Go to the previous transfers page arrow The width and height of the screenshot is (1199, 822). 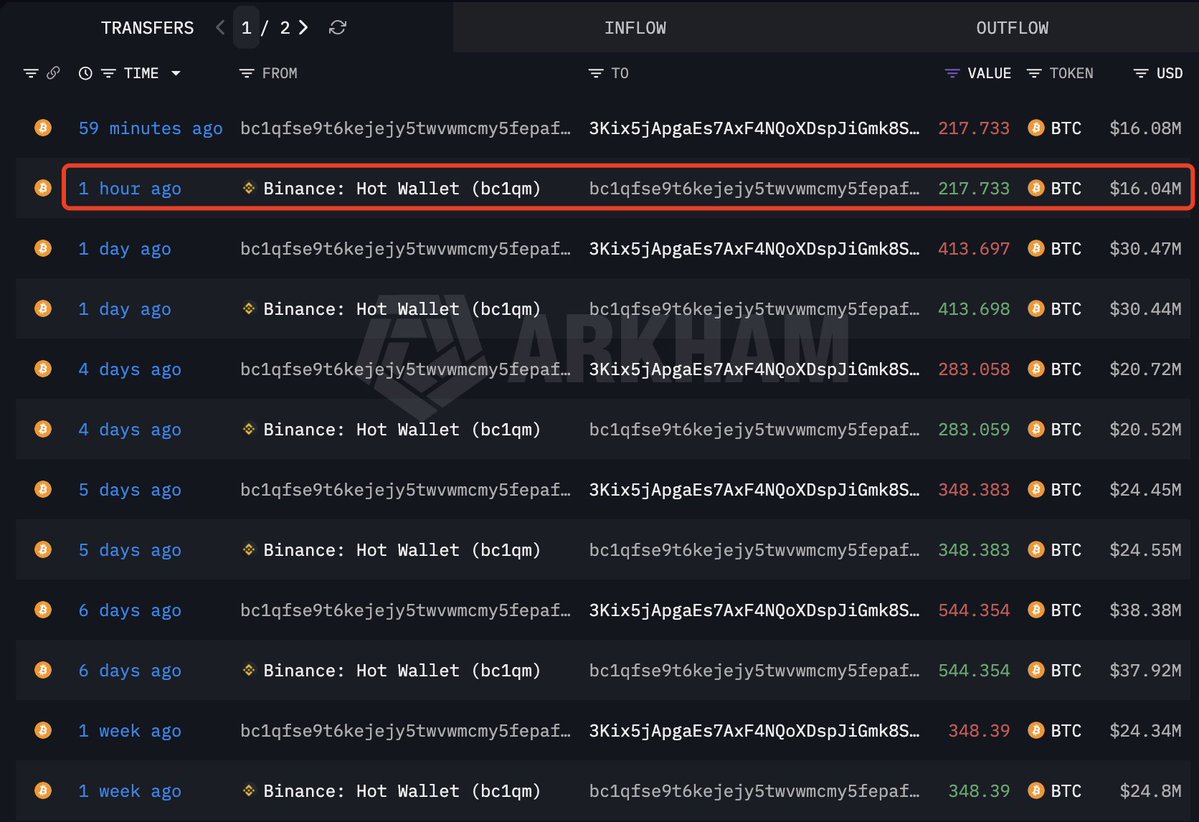(220, 28)
